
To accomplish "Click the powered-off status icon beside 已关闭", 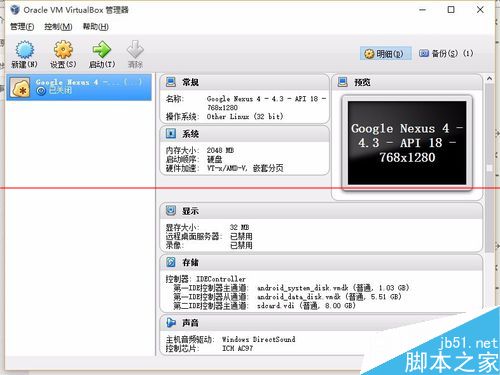I will [x=41, y=91].
